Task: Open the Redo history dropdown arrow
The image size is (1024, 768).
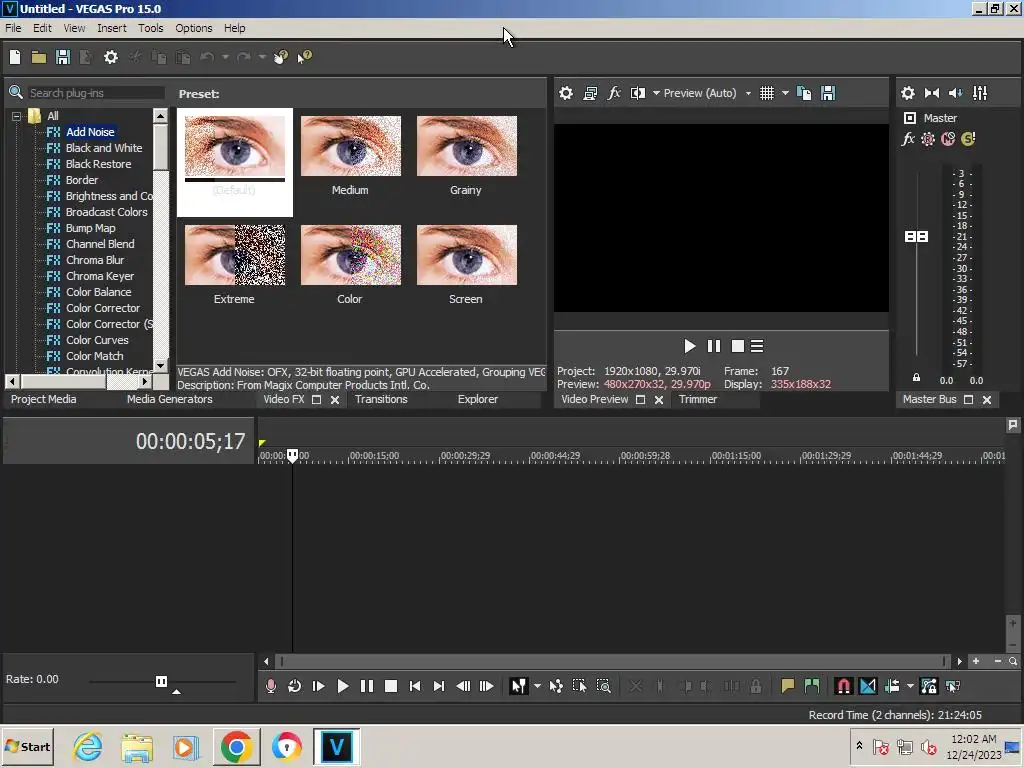Action: tap(262, 57)
